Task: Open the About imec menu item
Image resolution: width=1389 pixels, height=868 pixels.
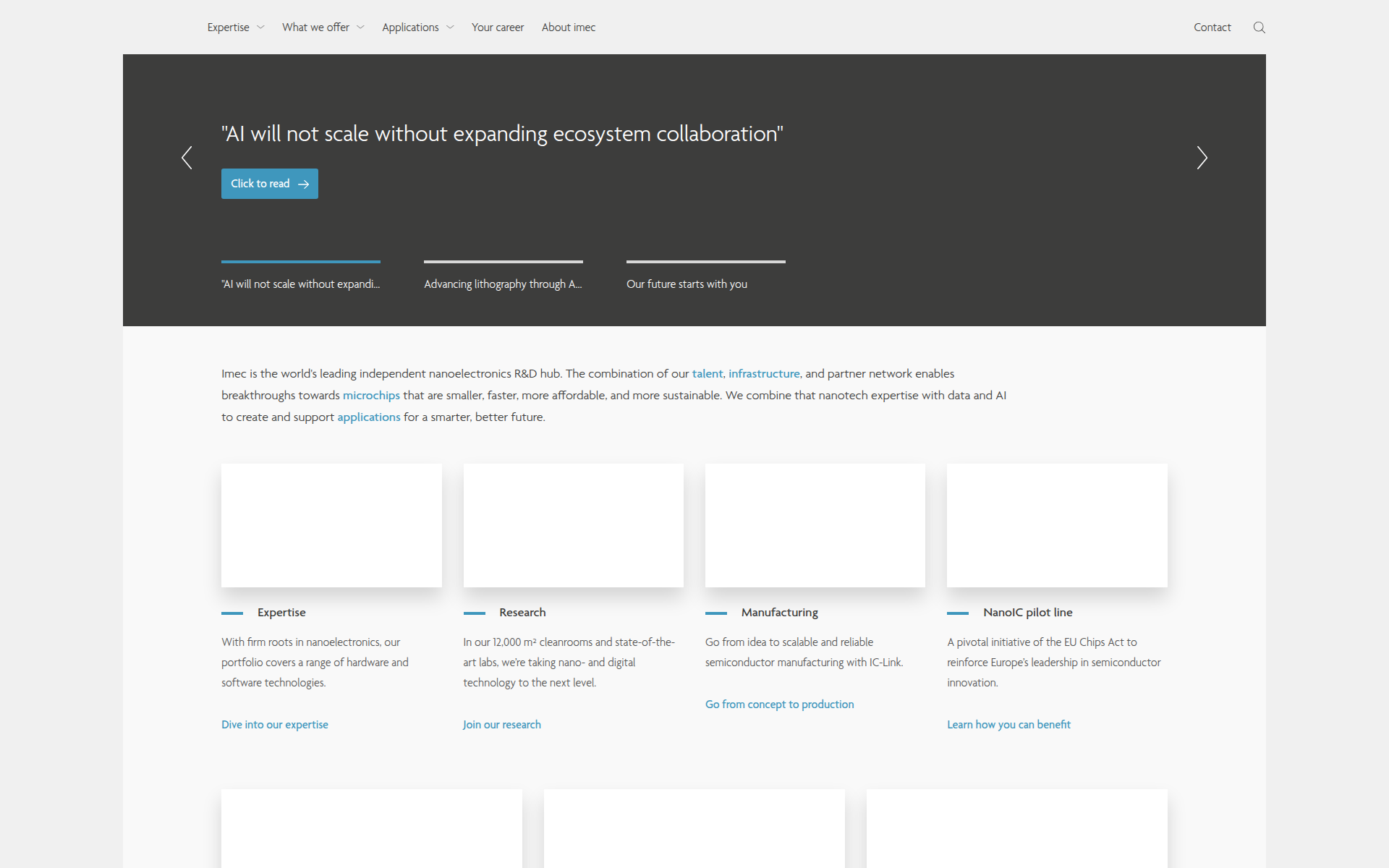Action: (569, 27)
